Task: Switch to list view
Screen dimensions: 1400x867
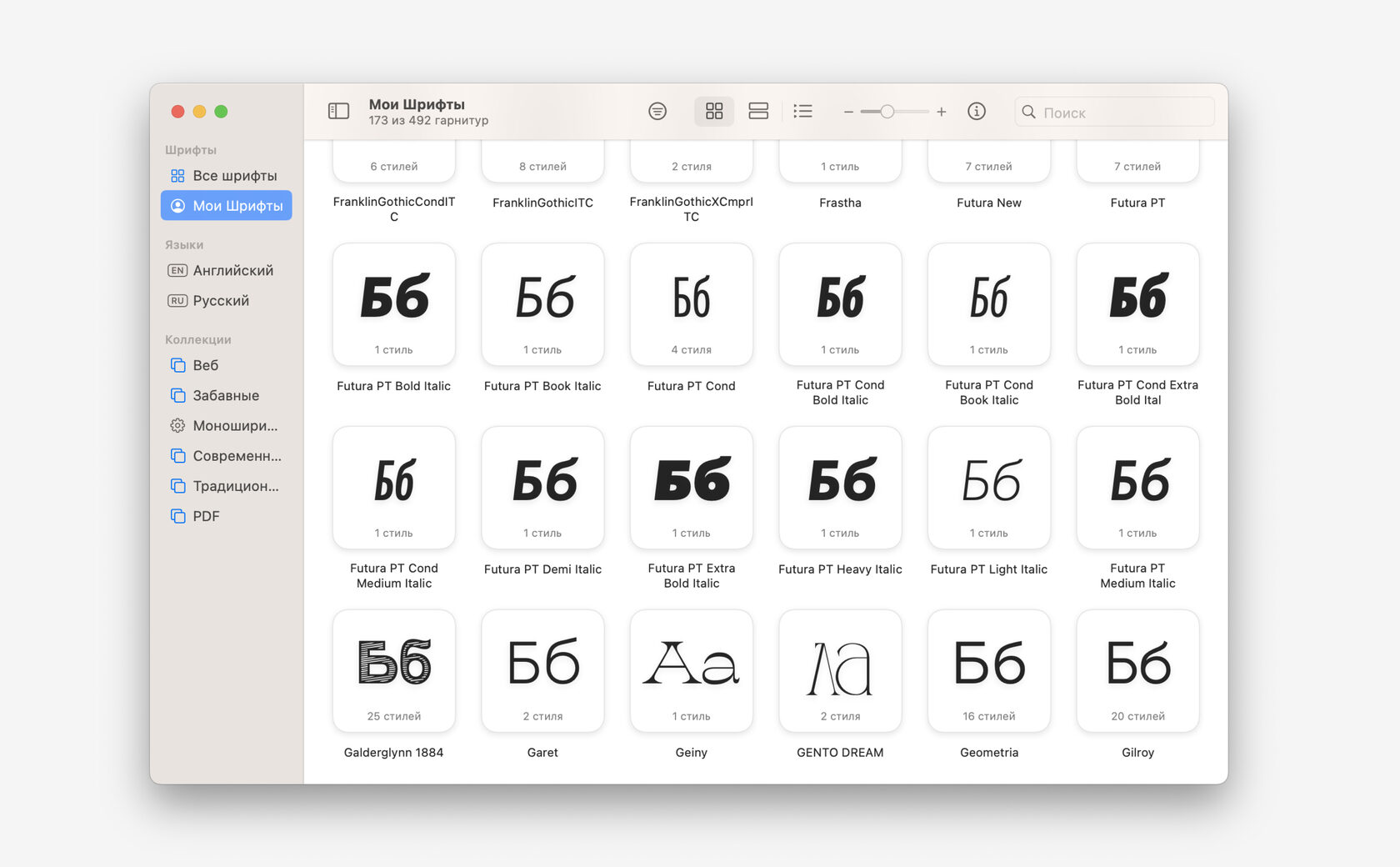Action: pyautogui.click(x=802, y=111)
